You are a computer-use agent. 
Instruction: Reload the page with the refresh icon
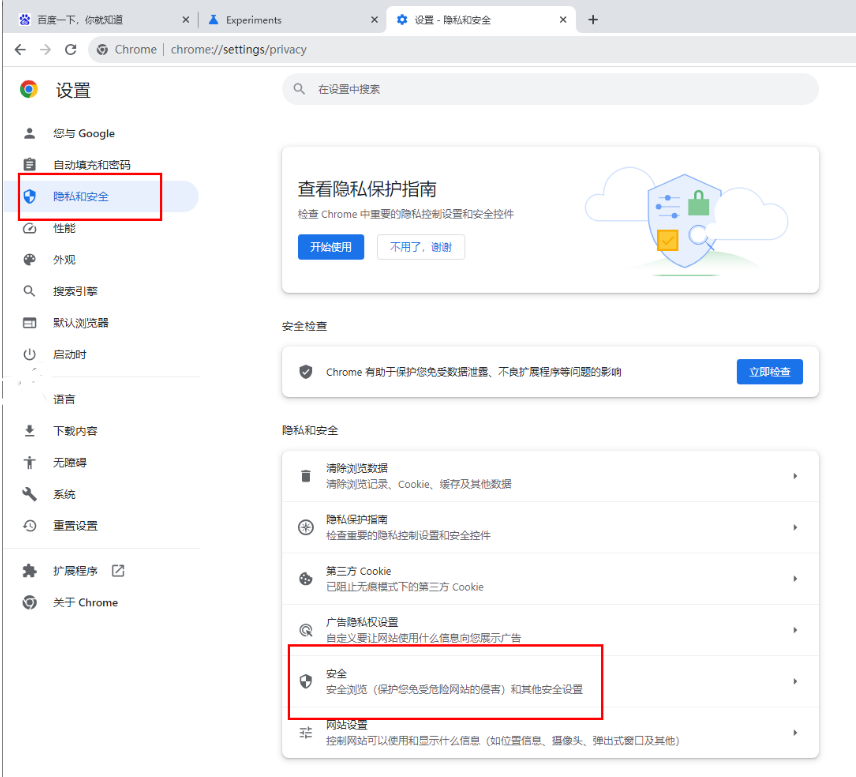click(70, 50)
